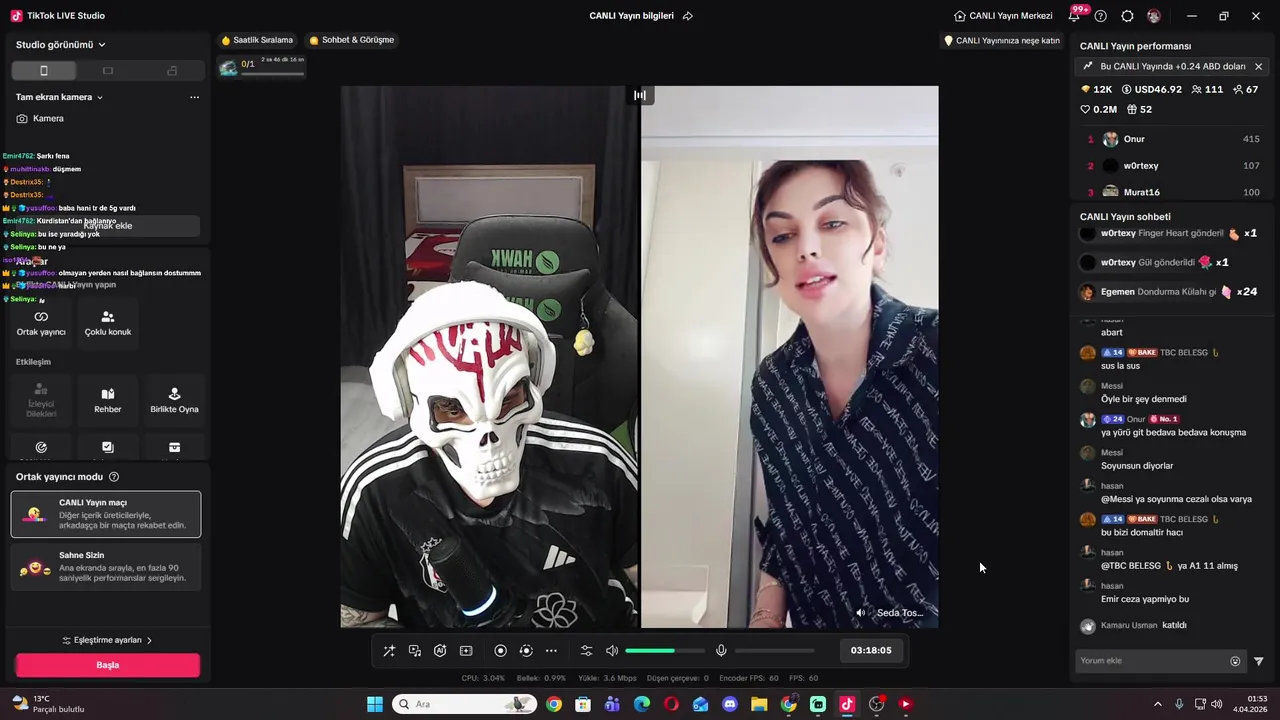Click the 03:18:05 stream timer
This screenshot has height=720, width=1280.
click(871, 650)
